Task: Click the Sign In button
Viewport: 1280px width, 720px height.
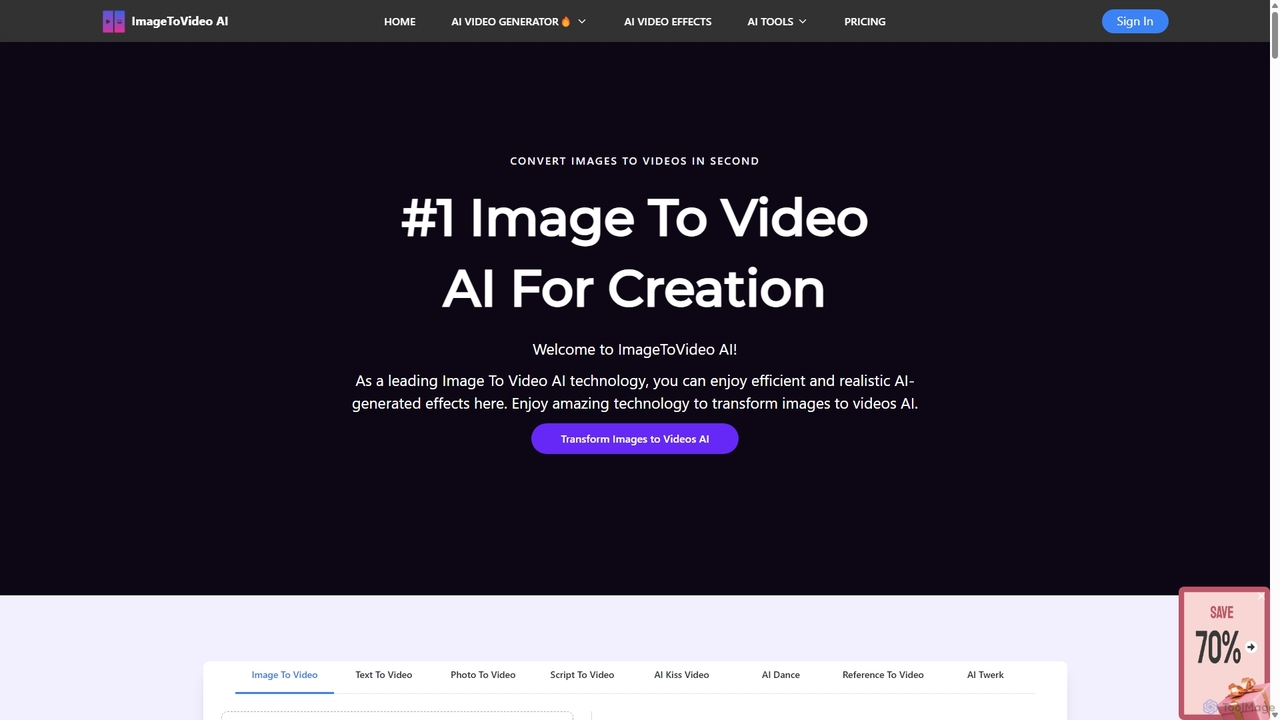Action: coord(1135,21)
